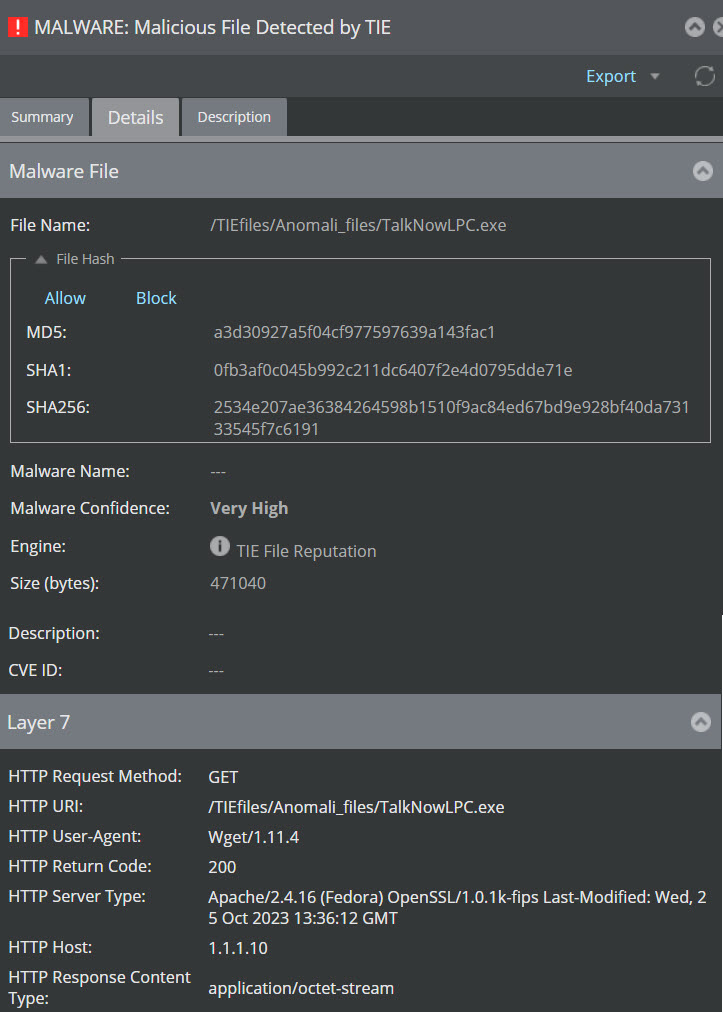Select the MD5 hash value

click(x=354, y=333)
